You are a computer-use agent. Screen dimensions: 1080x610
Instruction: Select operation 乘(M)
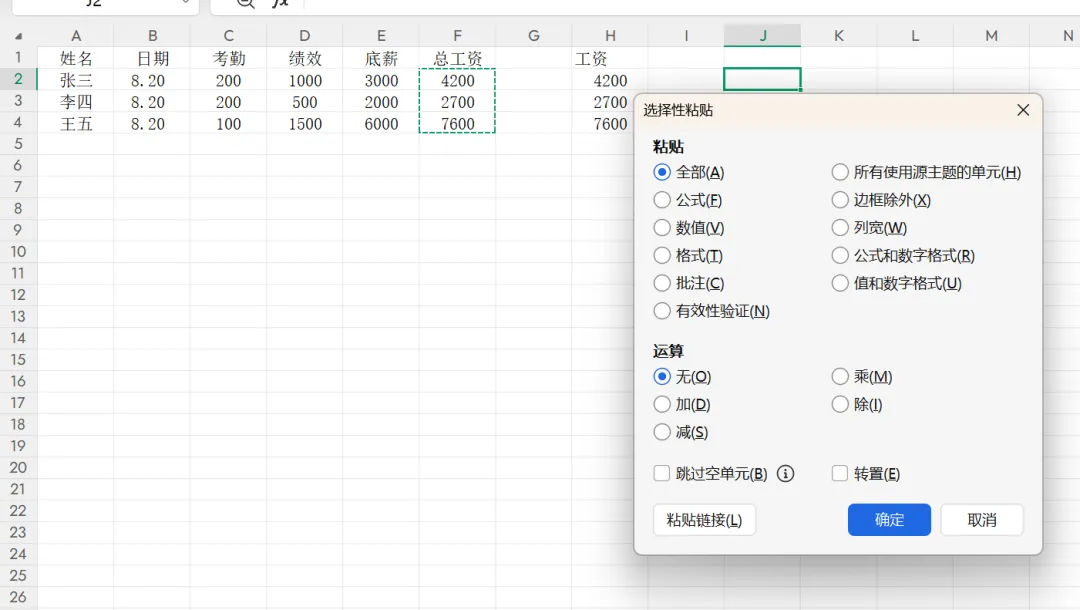[x=840, y=377]
